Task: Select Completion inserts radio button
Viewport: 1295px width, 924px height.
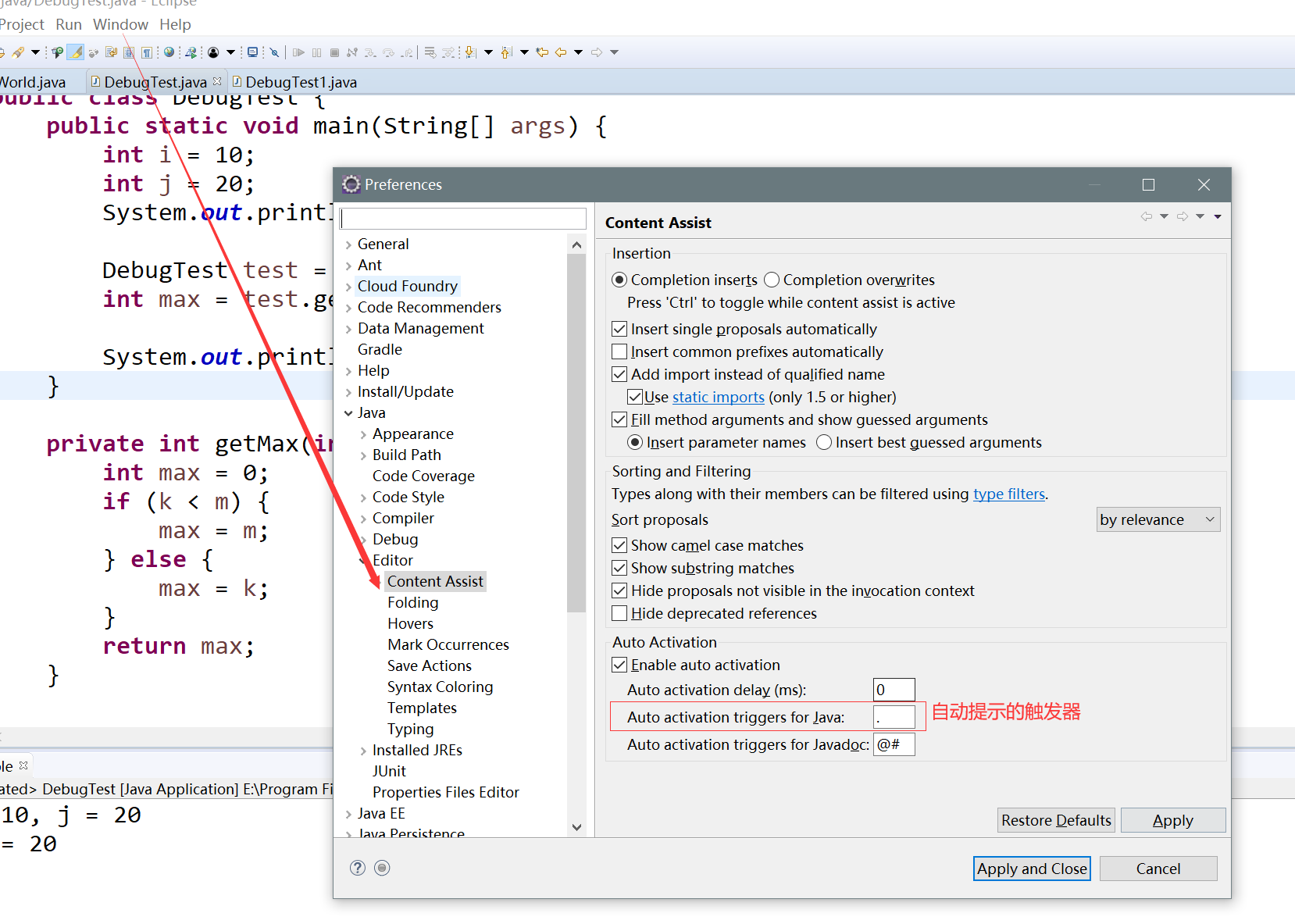Action: (x=619, y=280)
